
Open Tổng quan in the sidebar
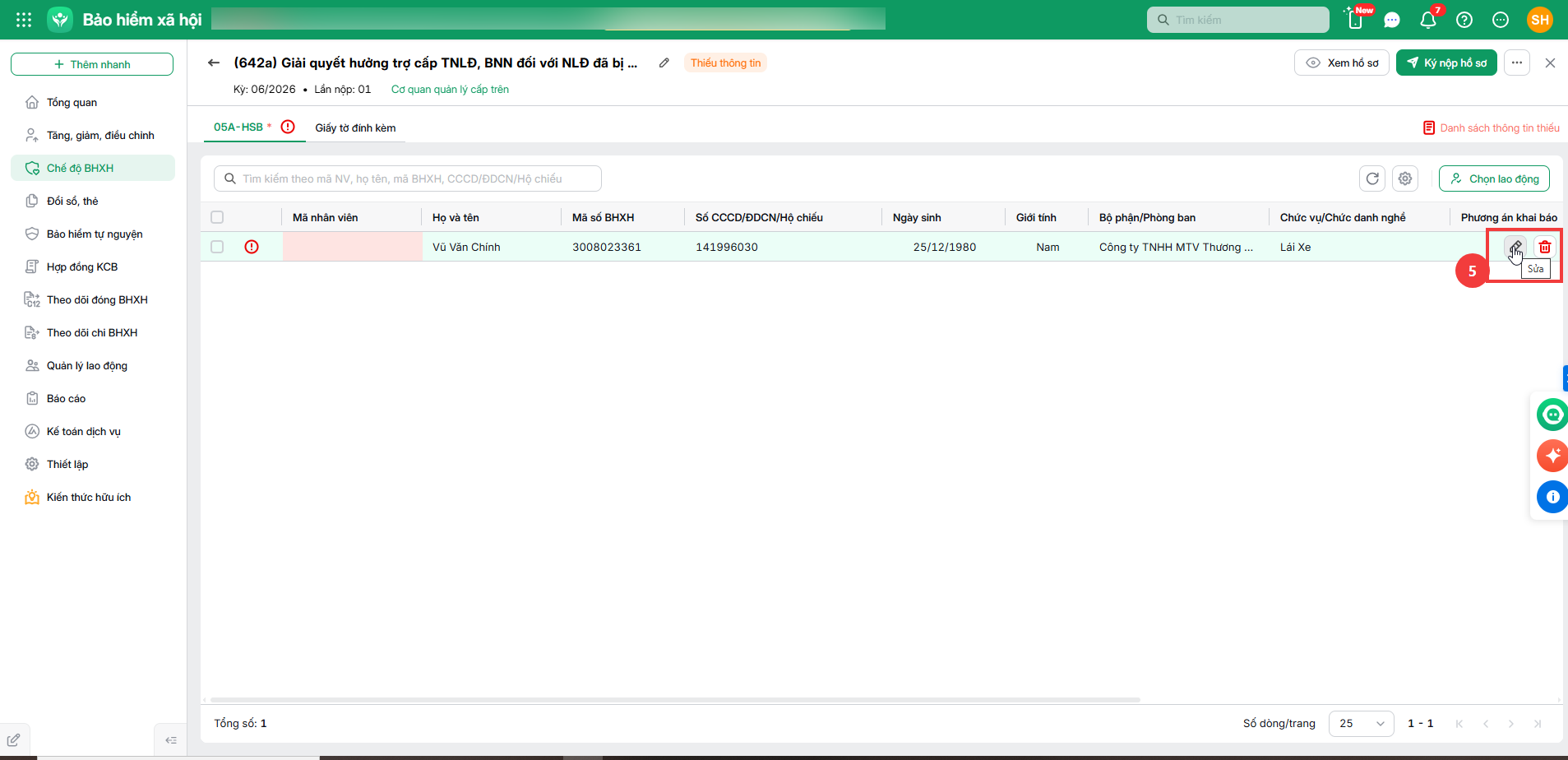coord(92,102)
